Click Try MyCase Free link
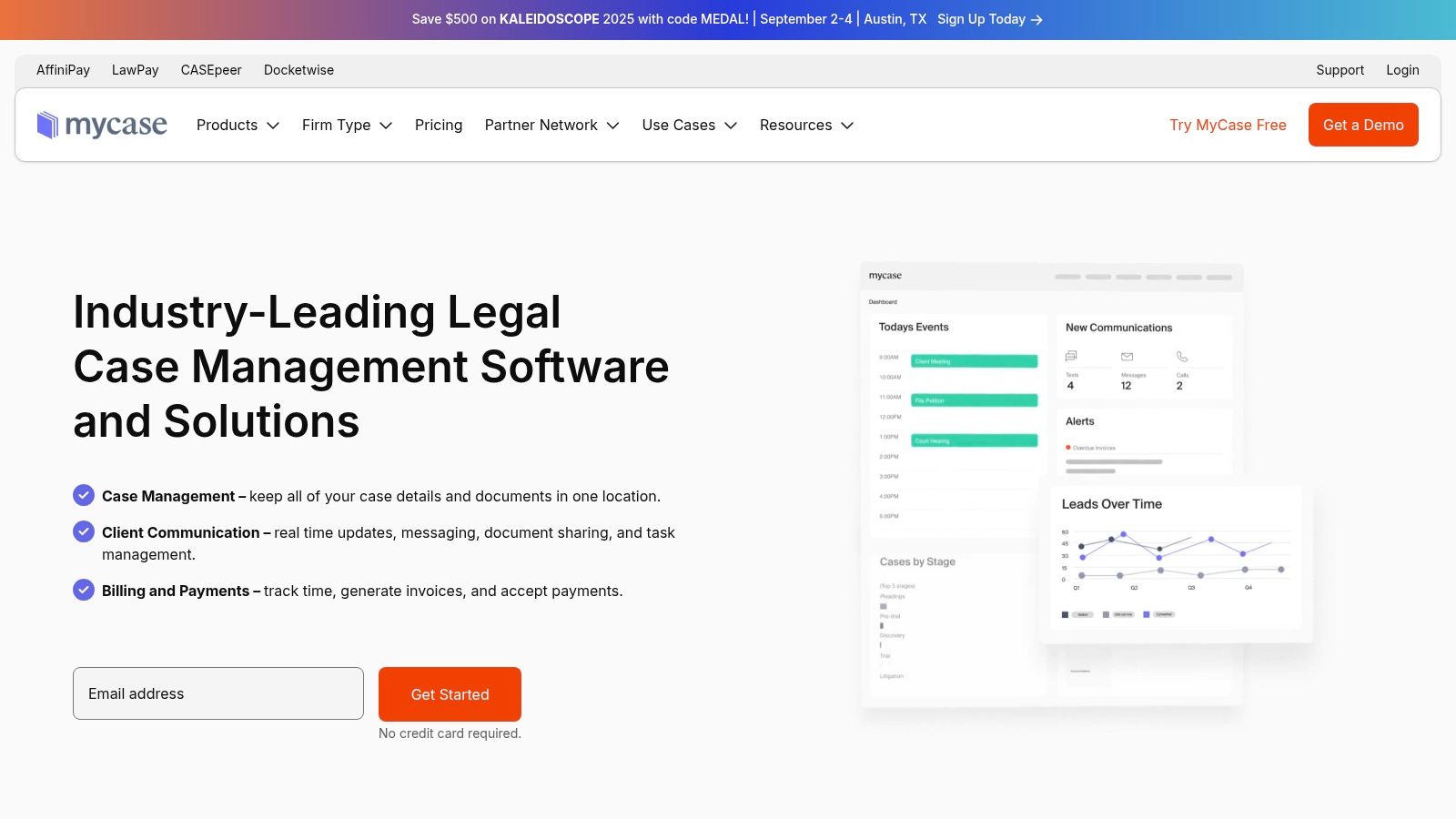The width and height of the screenshot is (1456, 819). click(1228, 125)
